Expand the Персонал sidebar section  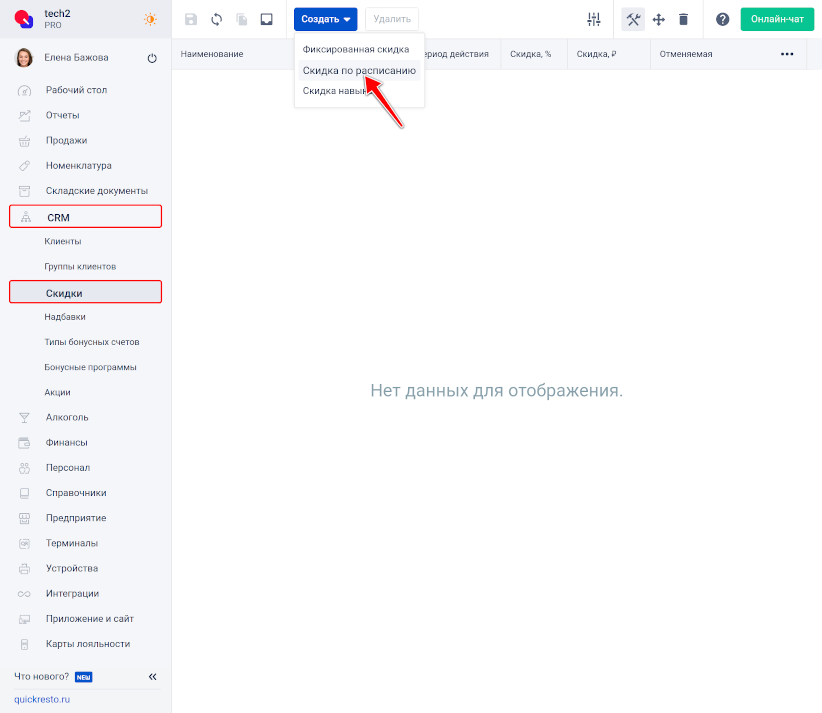pos(68,468)
